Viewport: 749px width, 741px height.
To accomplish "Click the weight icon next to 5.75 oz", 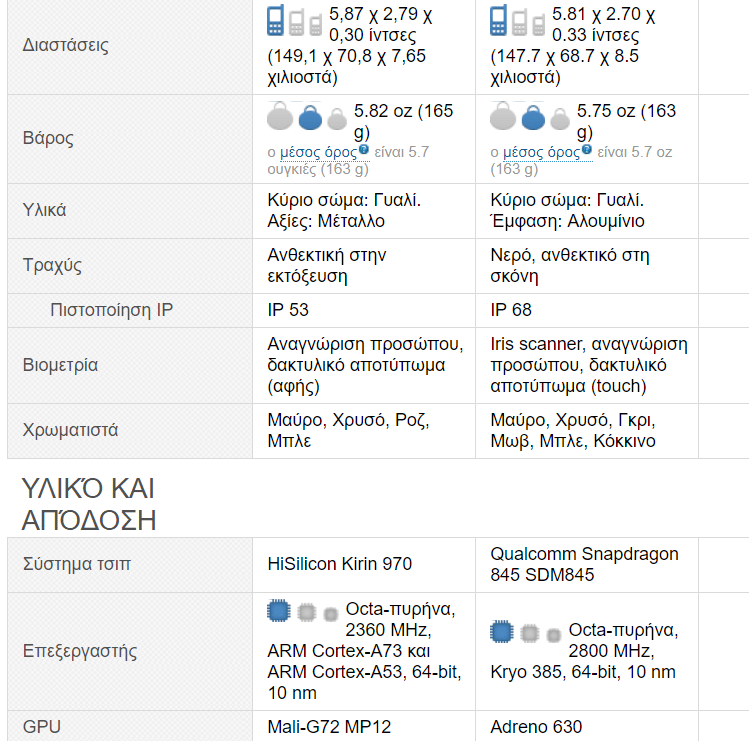I will pyautogui.click(x=532, y=118).
